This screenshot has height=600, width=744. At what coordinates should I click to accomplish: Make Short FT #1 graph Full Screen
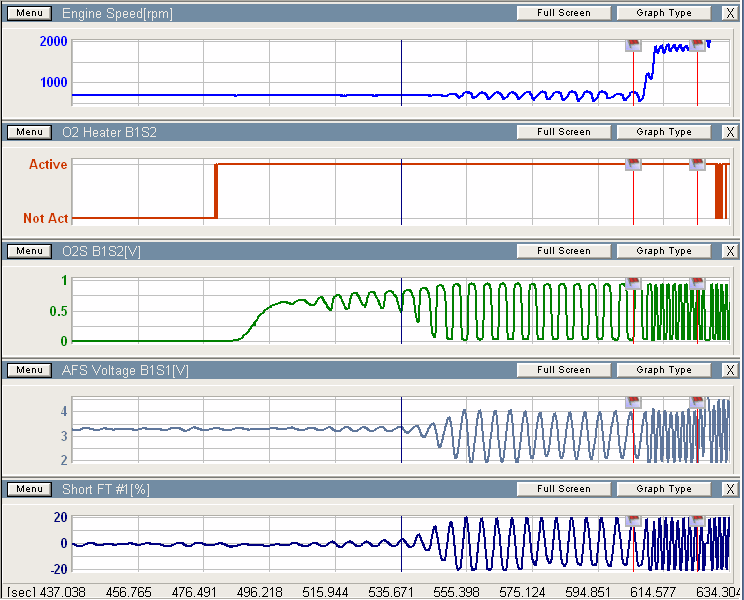click(563, 489)
